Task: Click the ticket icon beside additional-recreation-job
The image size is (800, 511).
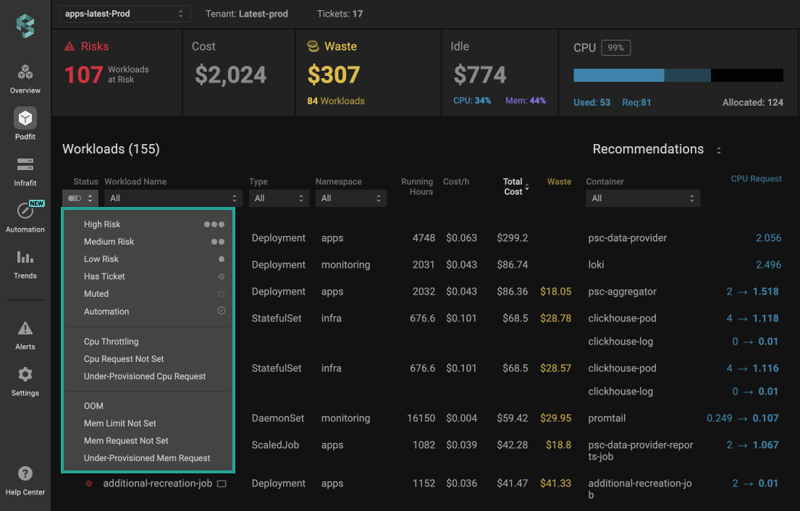Action: coord(221,483)
